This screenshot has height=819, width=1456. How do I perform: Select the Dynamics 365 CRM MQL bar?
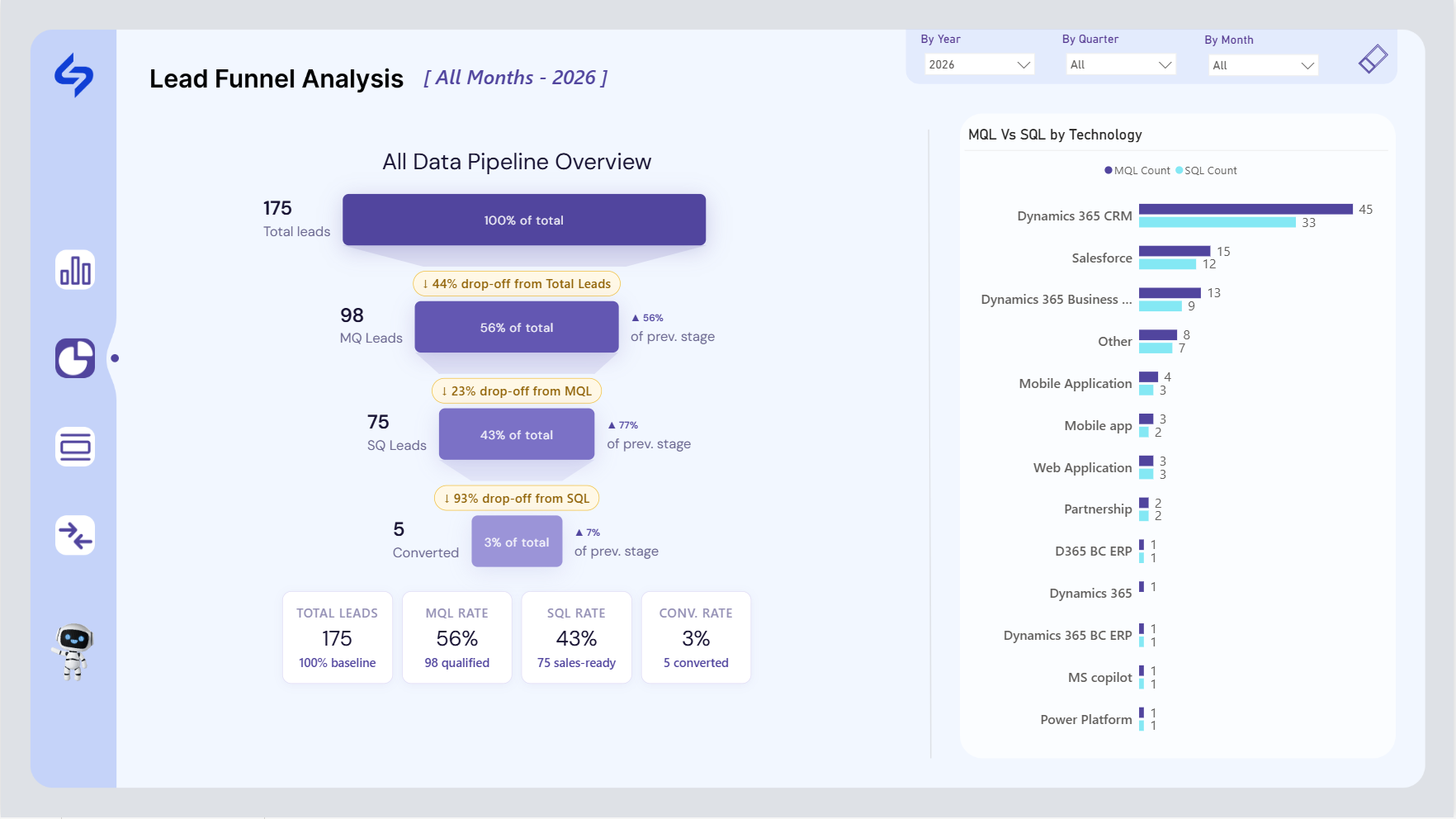point(1246,209)
